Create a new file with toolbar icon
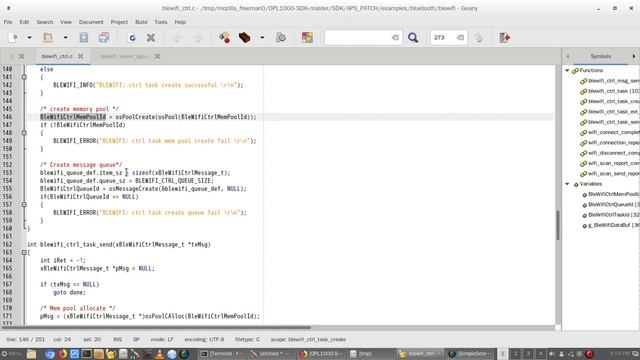Image resolution: width=640 pixels, height=360 pixels. click(13, 38)
